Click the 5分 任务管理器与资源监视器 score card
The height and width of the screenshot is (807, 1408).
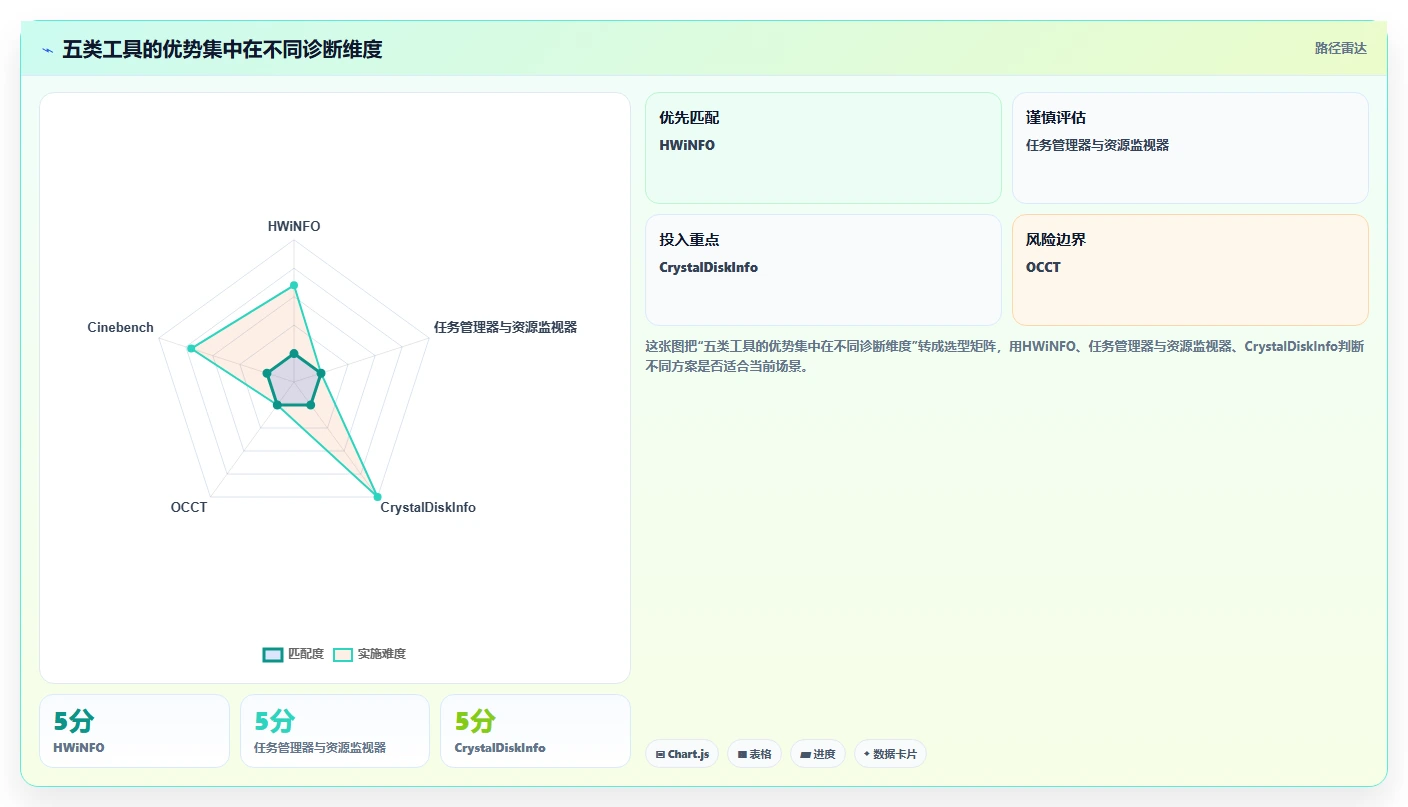click(335, 731)
